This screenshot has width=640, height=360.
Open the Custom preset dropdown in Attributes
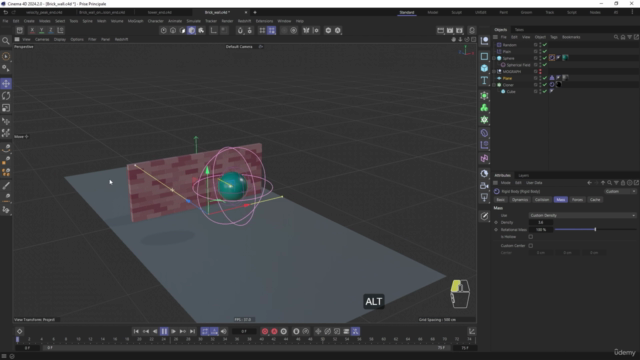(x=620, y=191)
